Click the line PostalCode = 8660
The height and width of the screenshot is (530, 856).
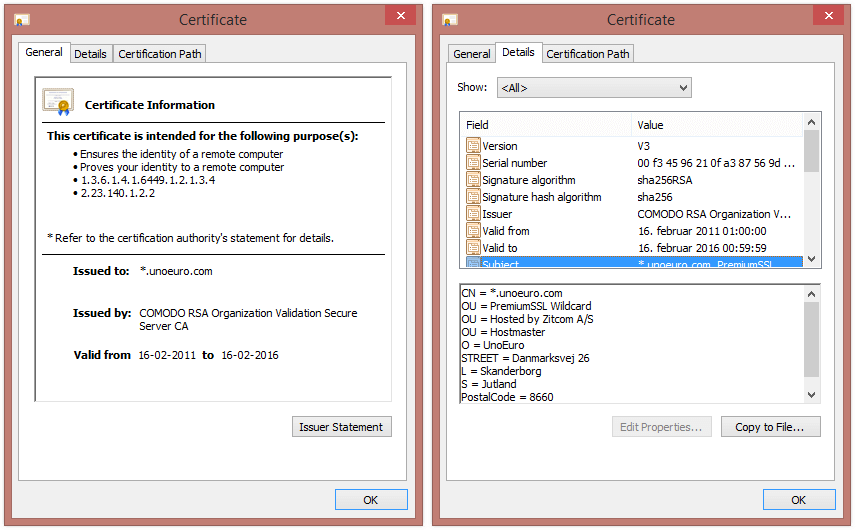[507, 397]
